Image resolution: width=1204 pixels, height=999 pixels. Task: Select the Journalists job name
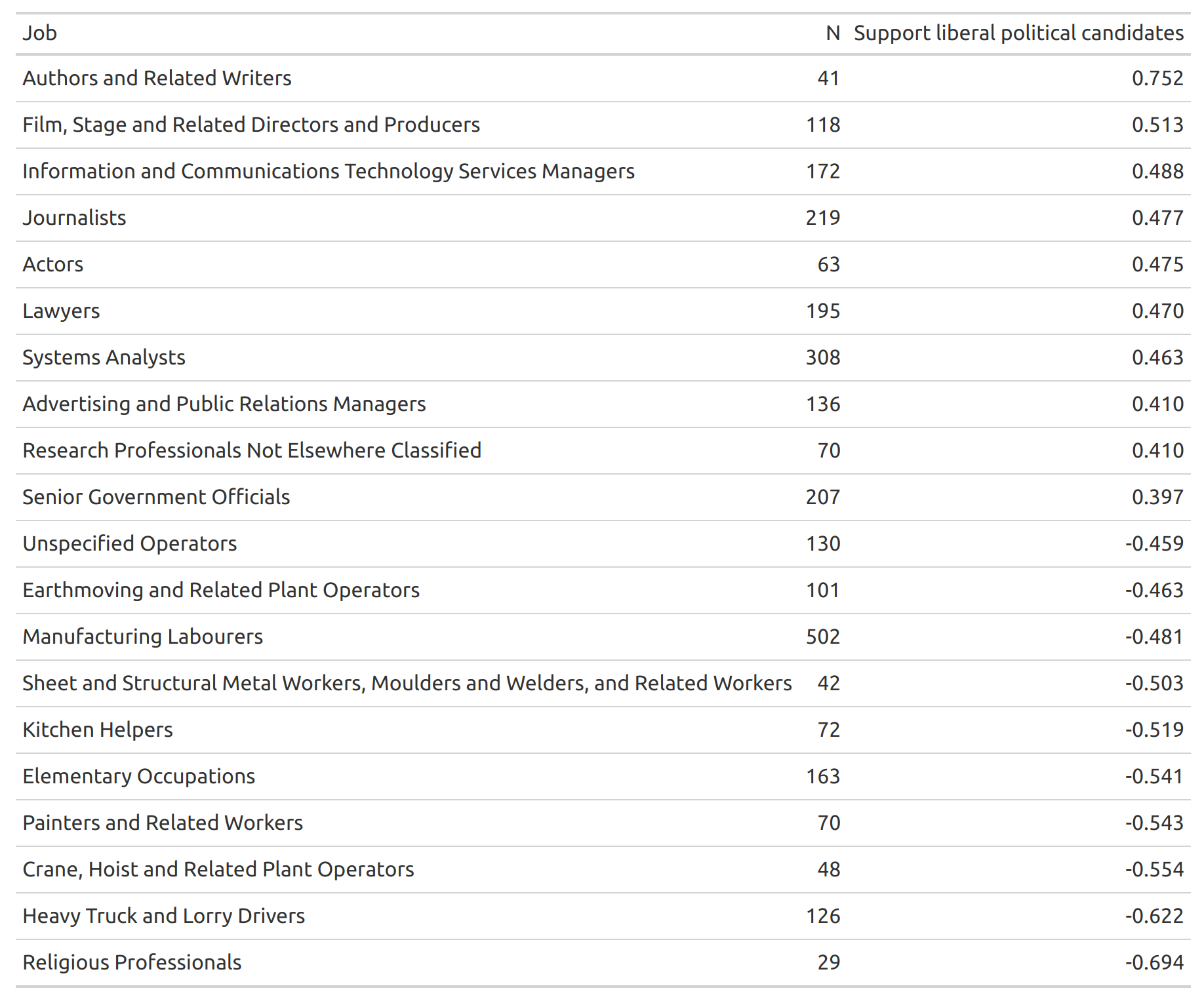click(x=74, y=218)
